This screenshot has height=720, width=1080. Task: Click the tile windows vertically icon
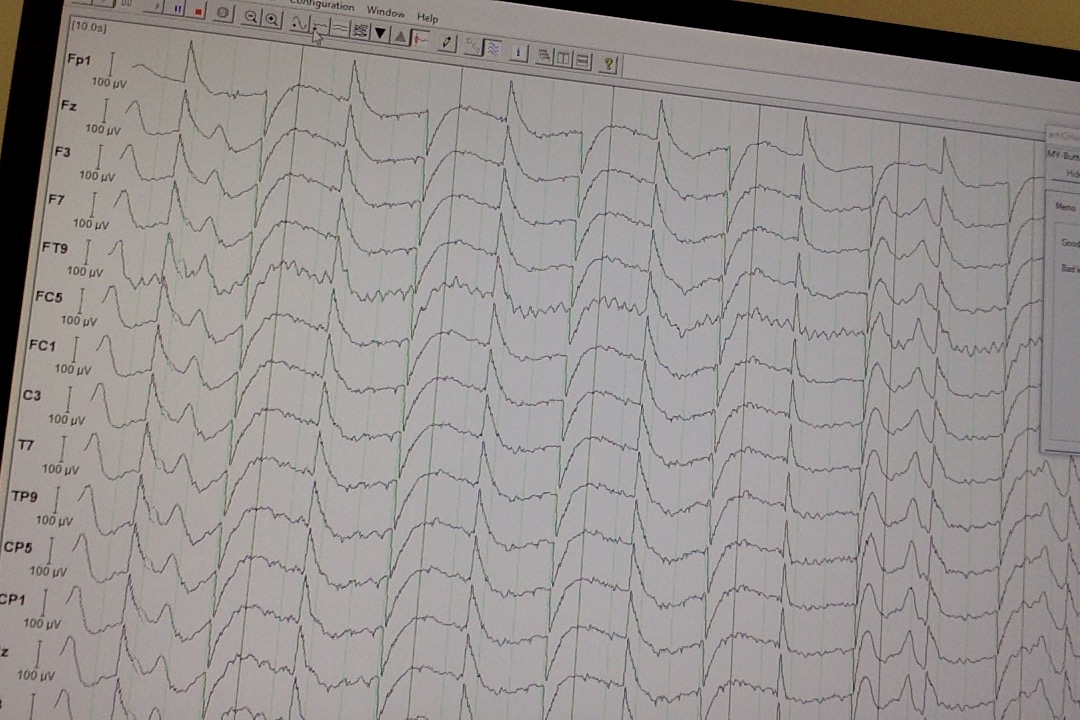coord(563,59)
